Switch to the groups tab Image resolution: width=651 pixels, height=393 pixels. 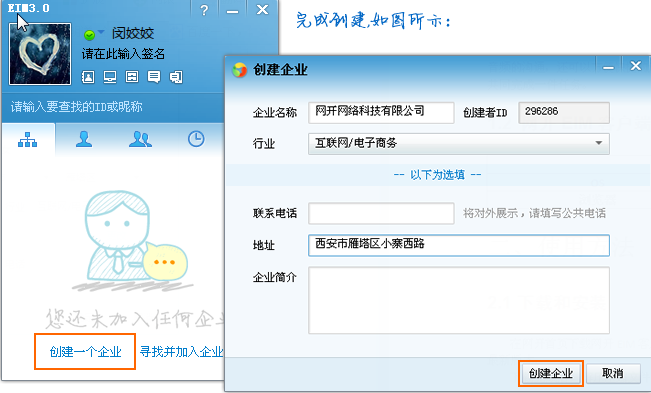coord(140,139)
